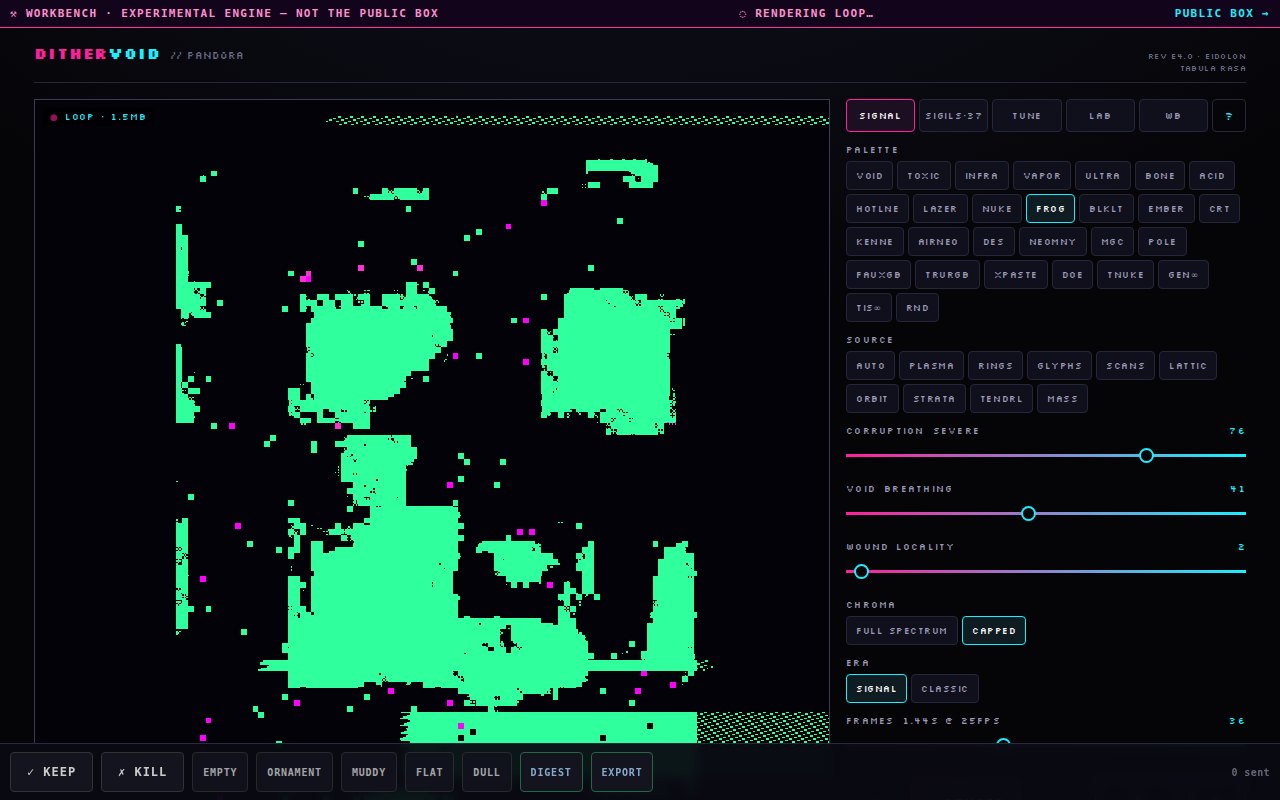The image size is (1280, 800).
Task: Follow the PUBLIC BOX link
Action: [x=1221, y=13]
